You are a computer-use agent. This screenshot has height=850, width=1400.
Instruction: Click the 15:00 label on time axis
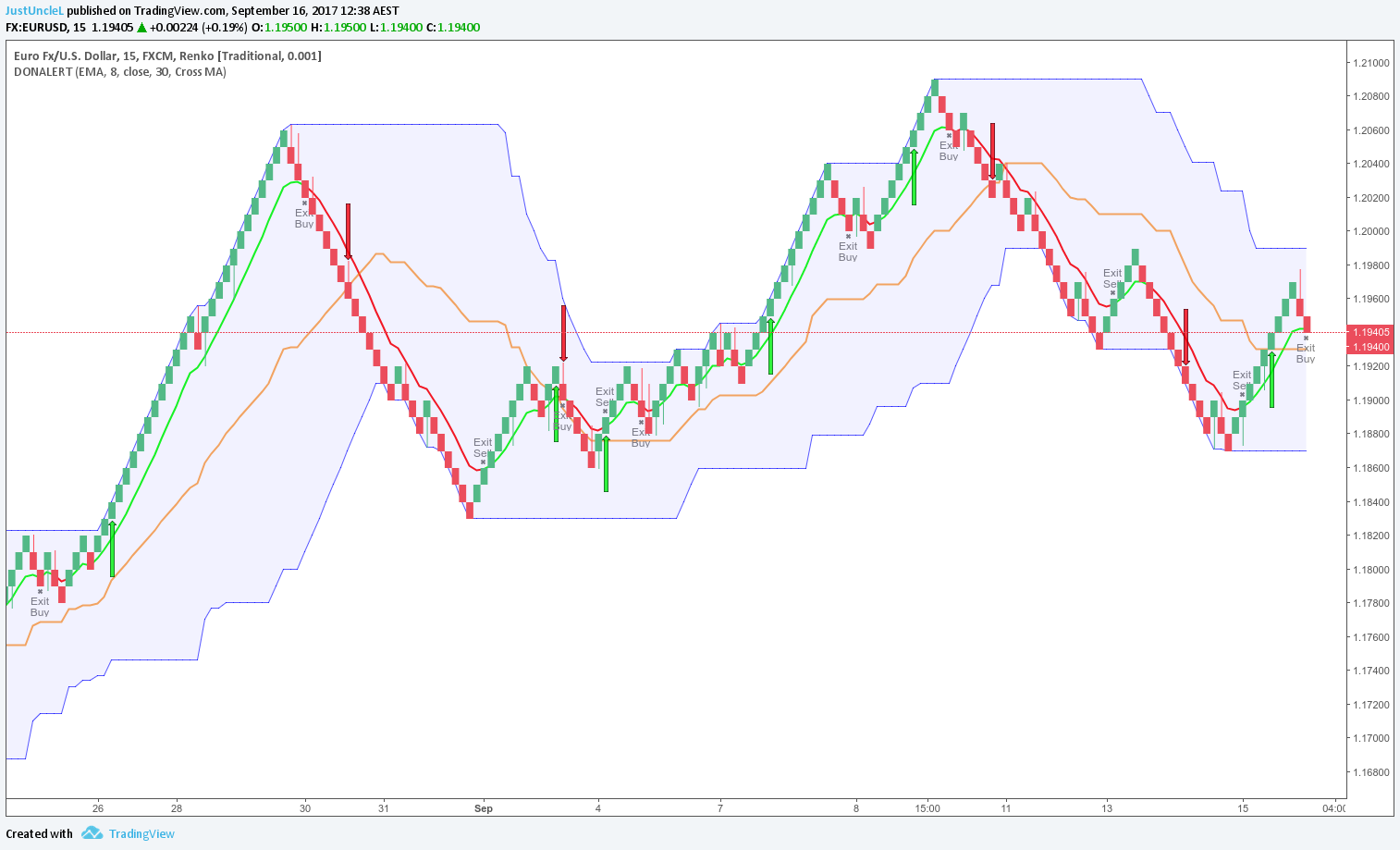927,808
